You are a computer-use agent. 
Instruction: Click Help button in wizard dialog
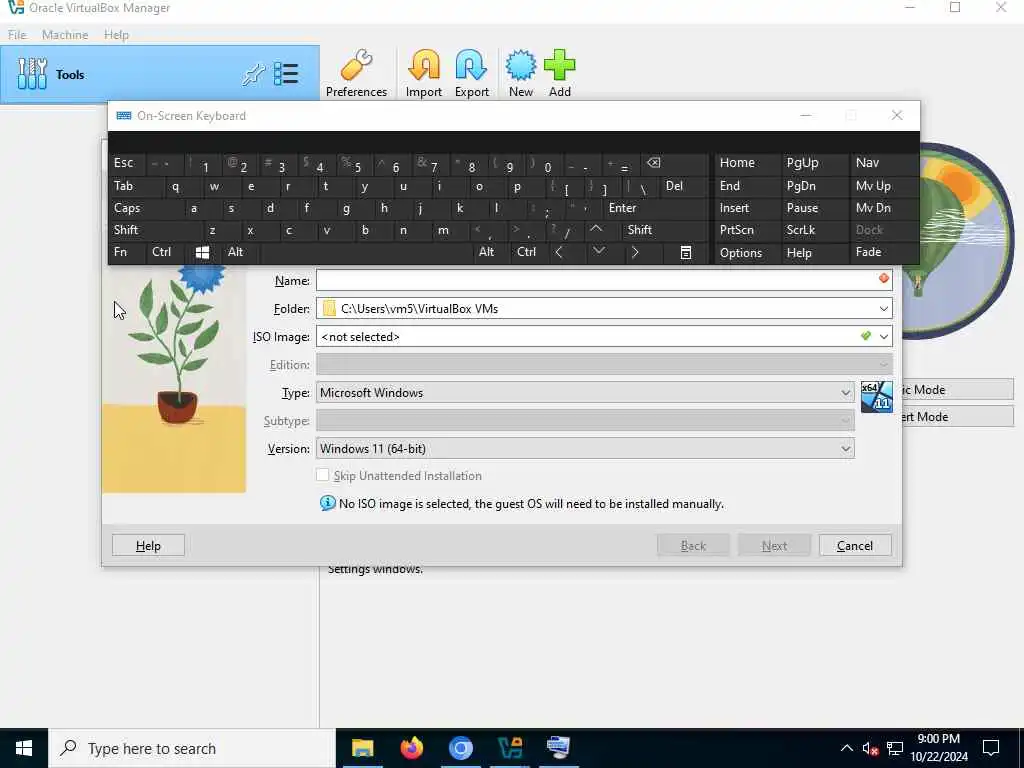coord(148,545)
